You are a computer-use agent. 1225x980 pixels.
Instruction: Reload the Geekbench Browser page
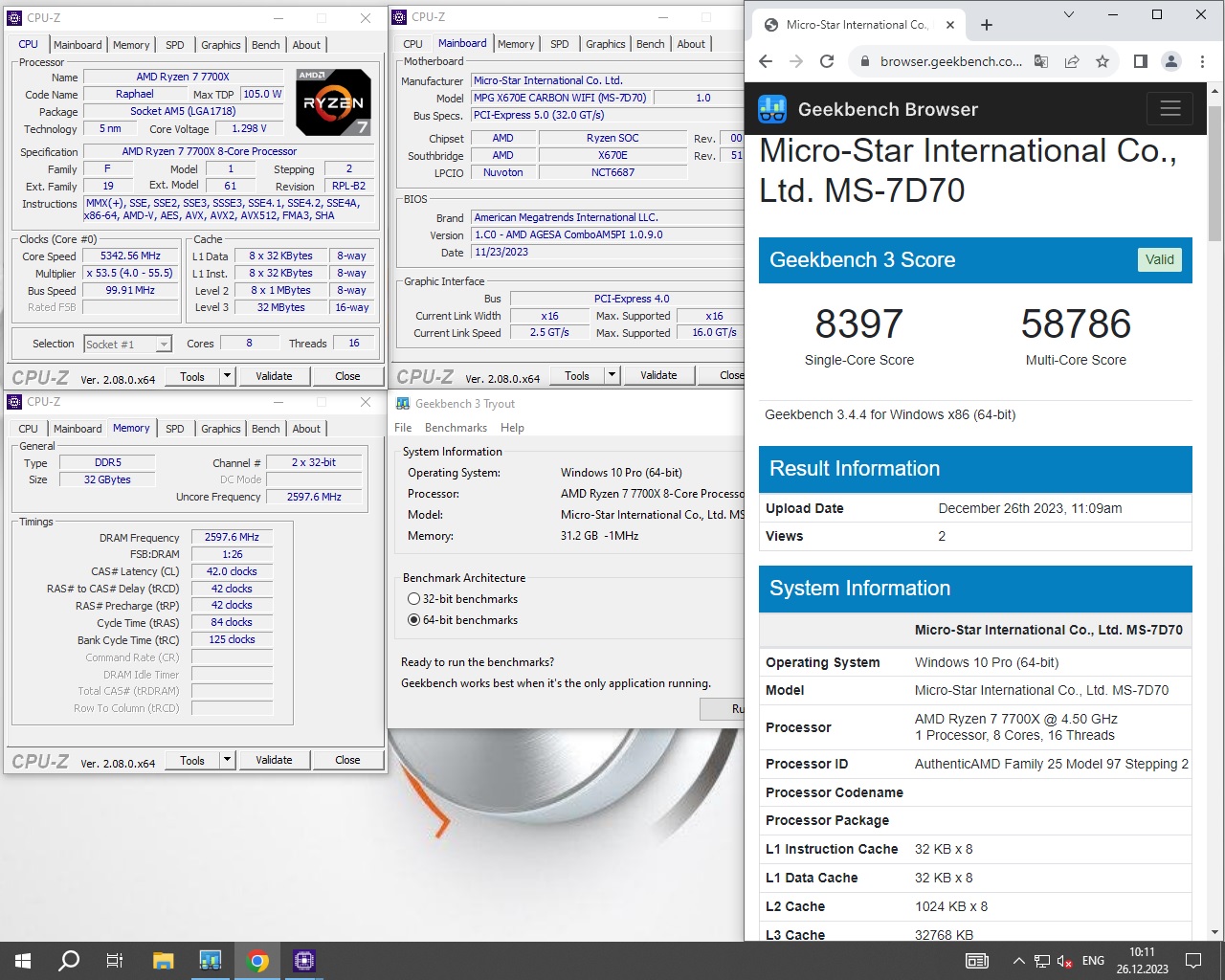coord(827,61)
